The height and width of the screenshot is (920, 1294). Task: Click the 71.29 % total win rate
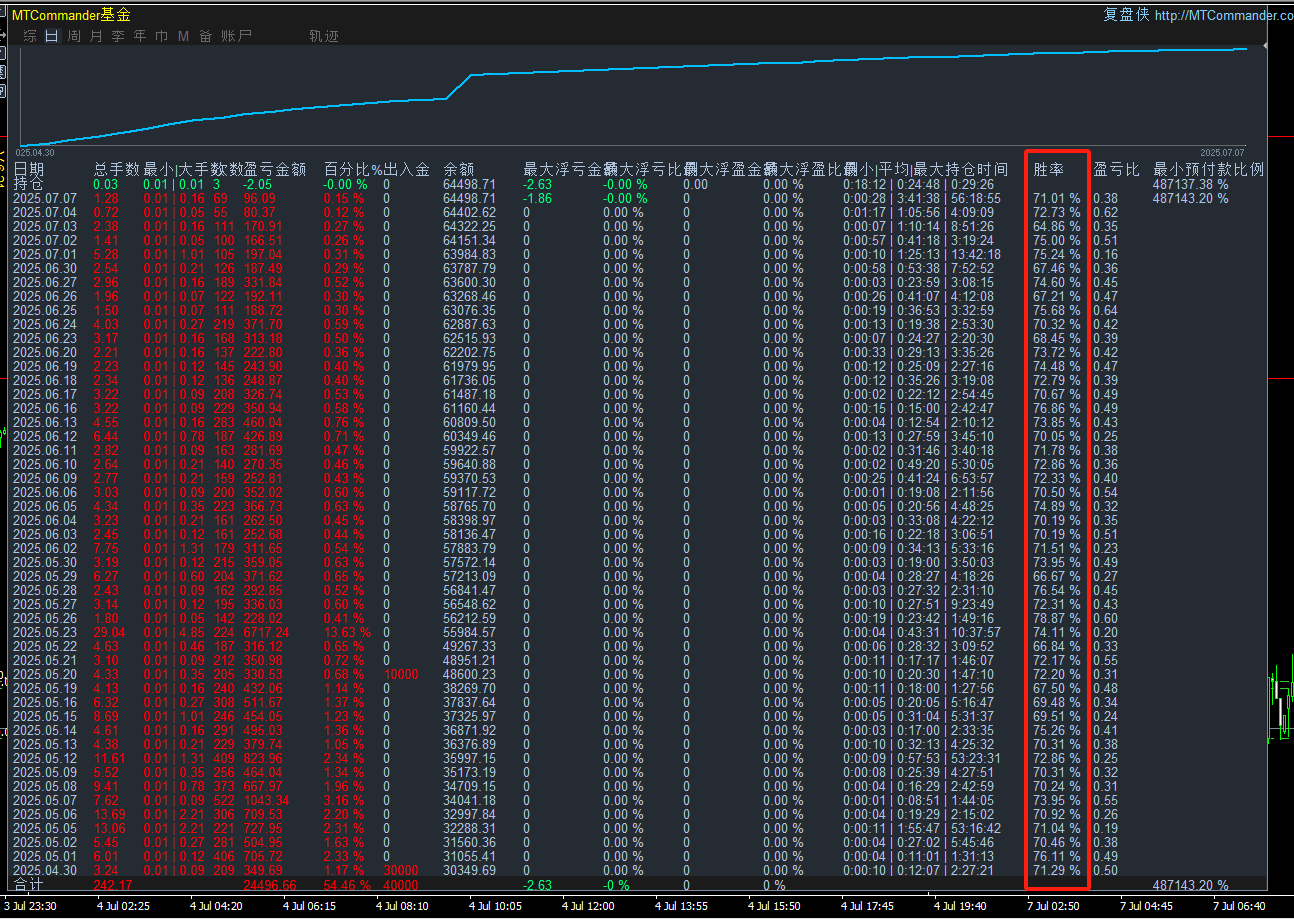coord(1056,870)
